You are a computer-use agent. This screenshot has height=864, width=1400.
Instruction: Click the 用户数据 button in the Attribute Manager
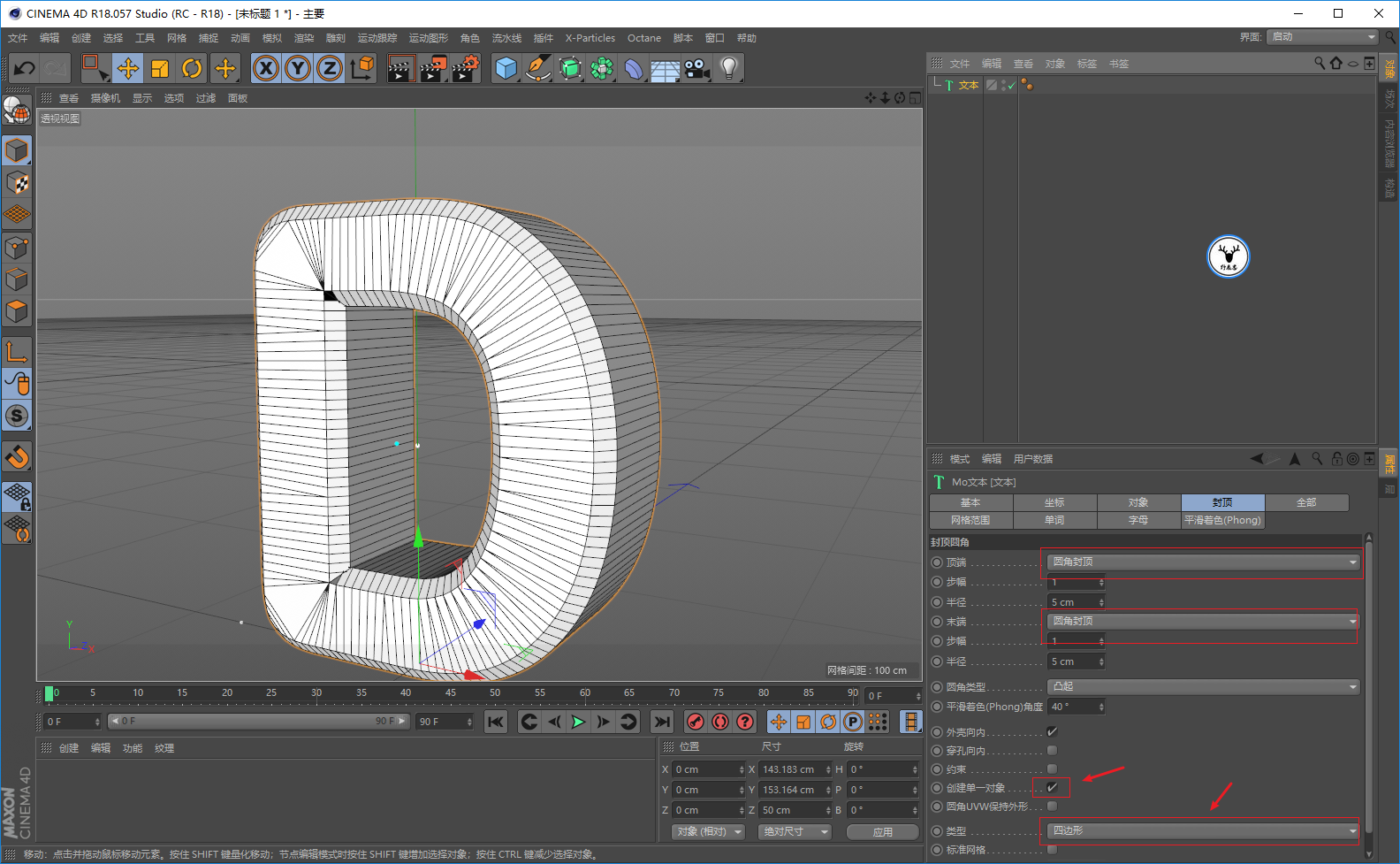(1033, 459)
